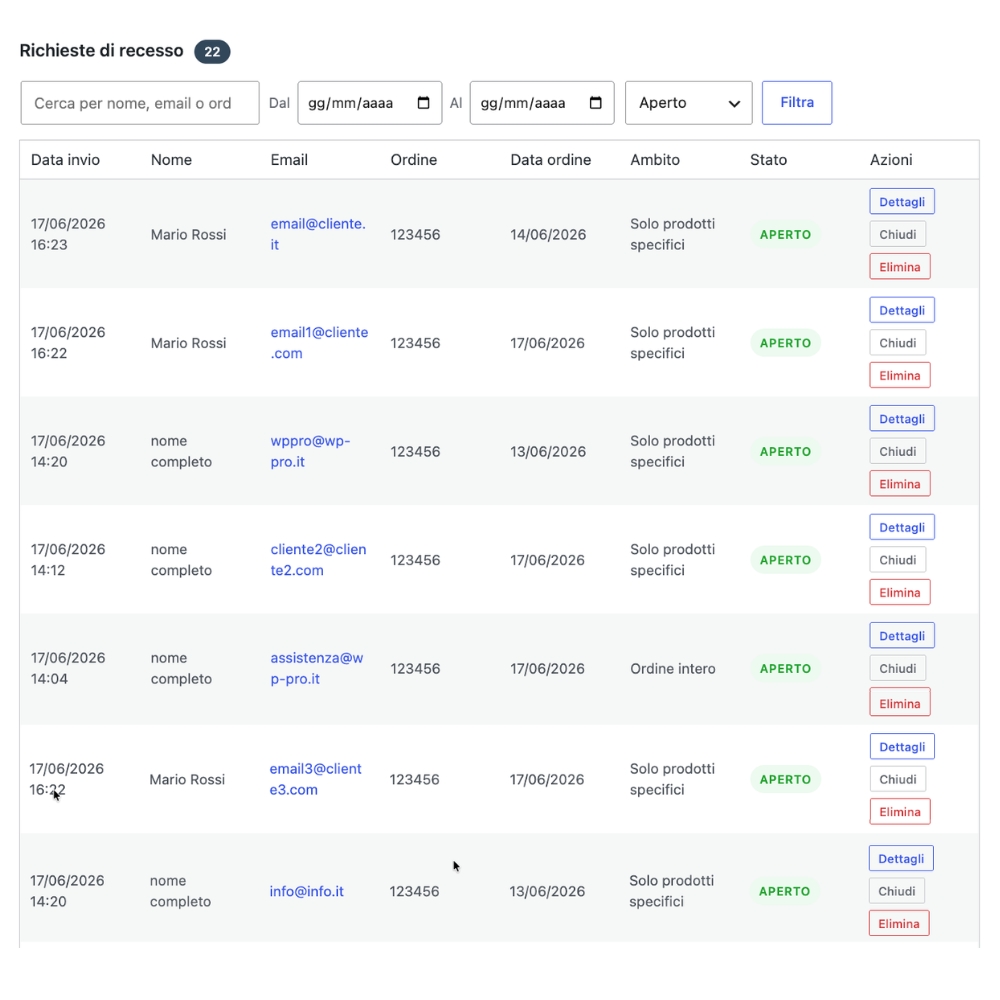The height and width of the screenshot is (1000, 1000).
Task: Delete the info@info.it request with Elimina
Action: [899, 923]
